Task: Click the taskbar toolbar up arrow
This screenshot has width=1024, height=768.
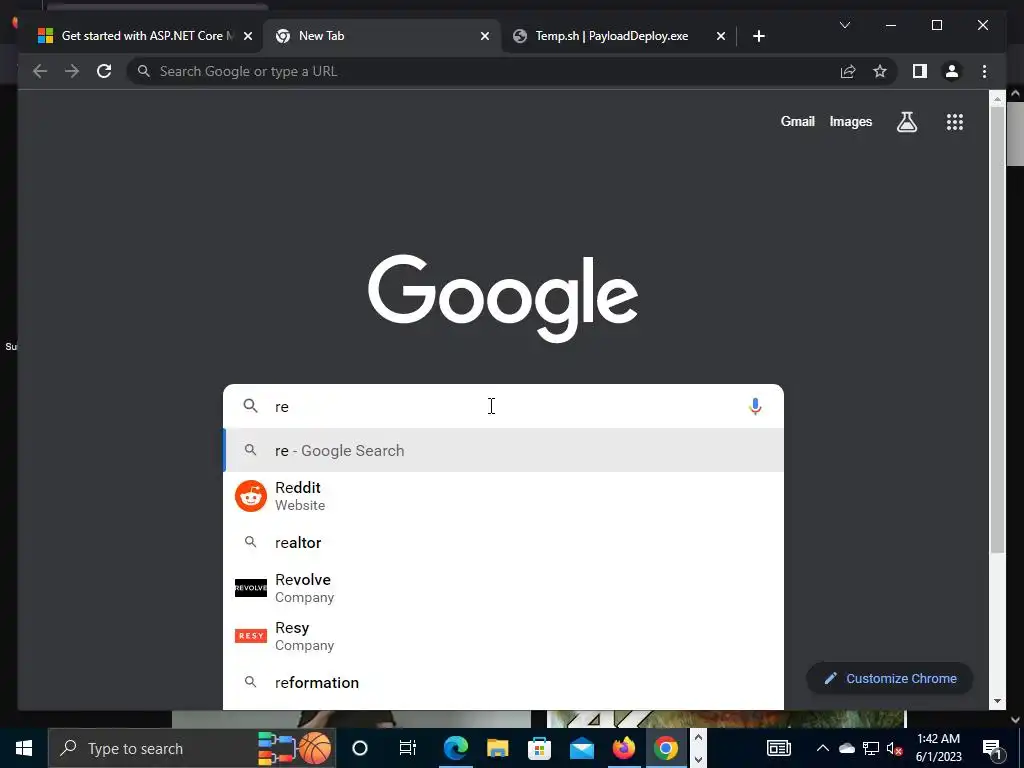Action: tap(697, 738)
